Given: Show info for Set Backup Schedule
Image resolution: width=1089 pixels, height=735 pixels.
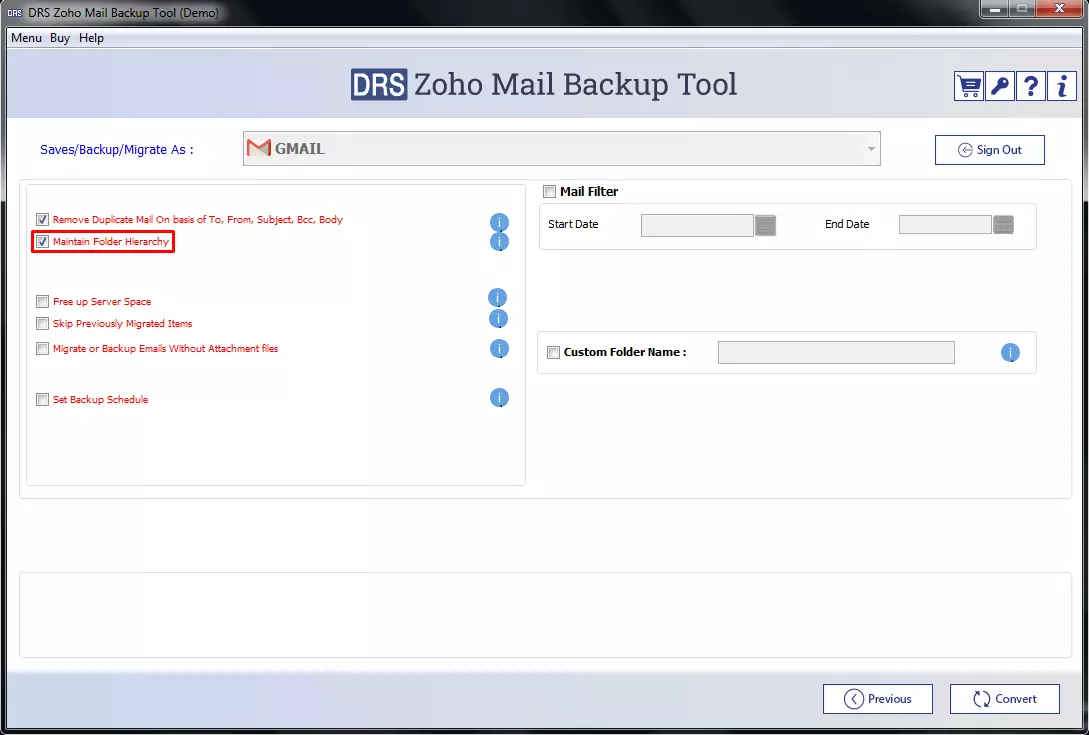Looking at the screenshot, I should [499, 398].
